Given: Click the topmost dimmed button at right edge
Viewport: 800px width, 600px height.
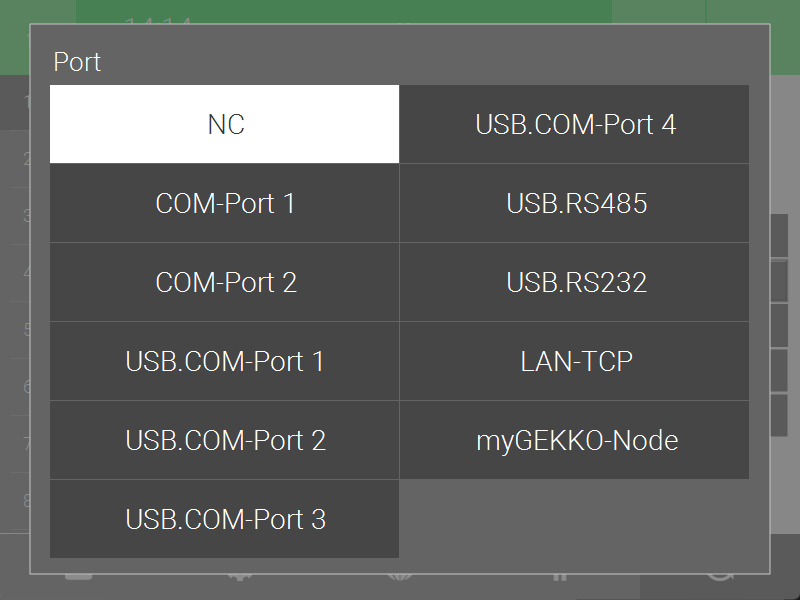Looking at the screenshot, I should pos(780,235).
